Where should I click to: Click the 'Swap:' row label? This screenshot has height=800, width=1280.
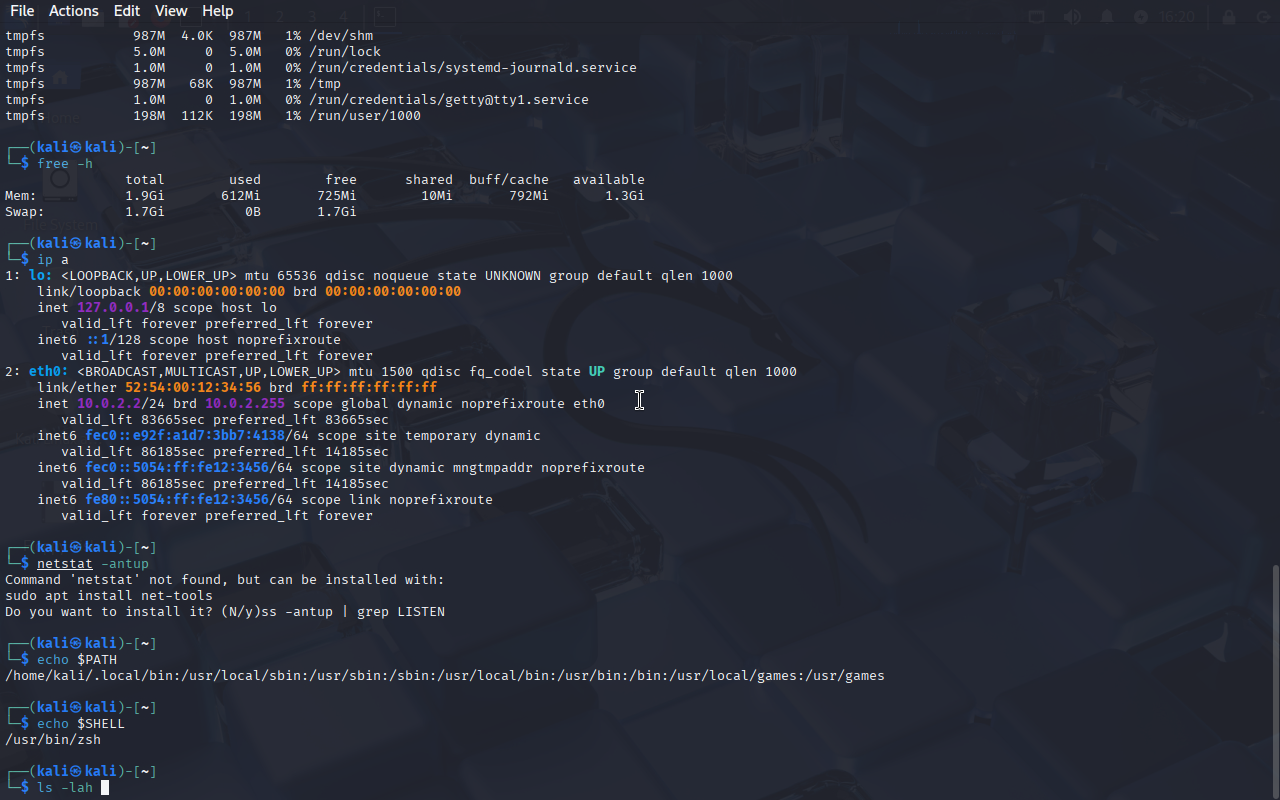tap(25, 212)
